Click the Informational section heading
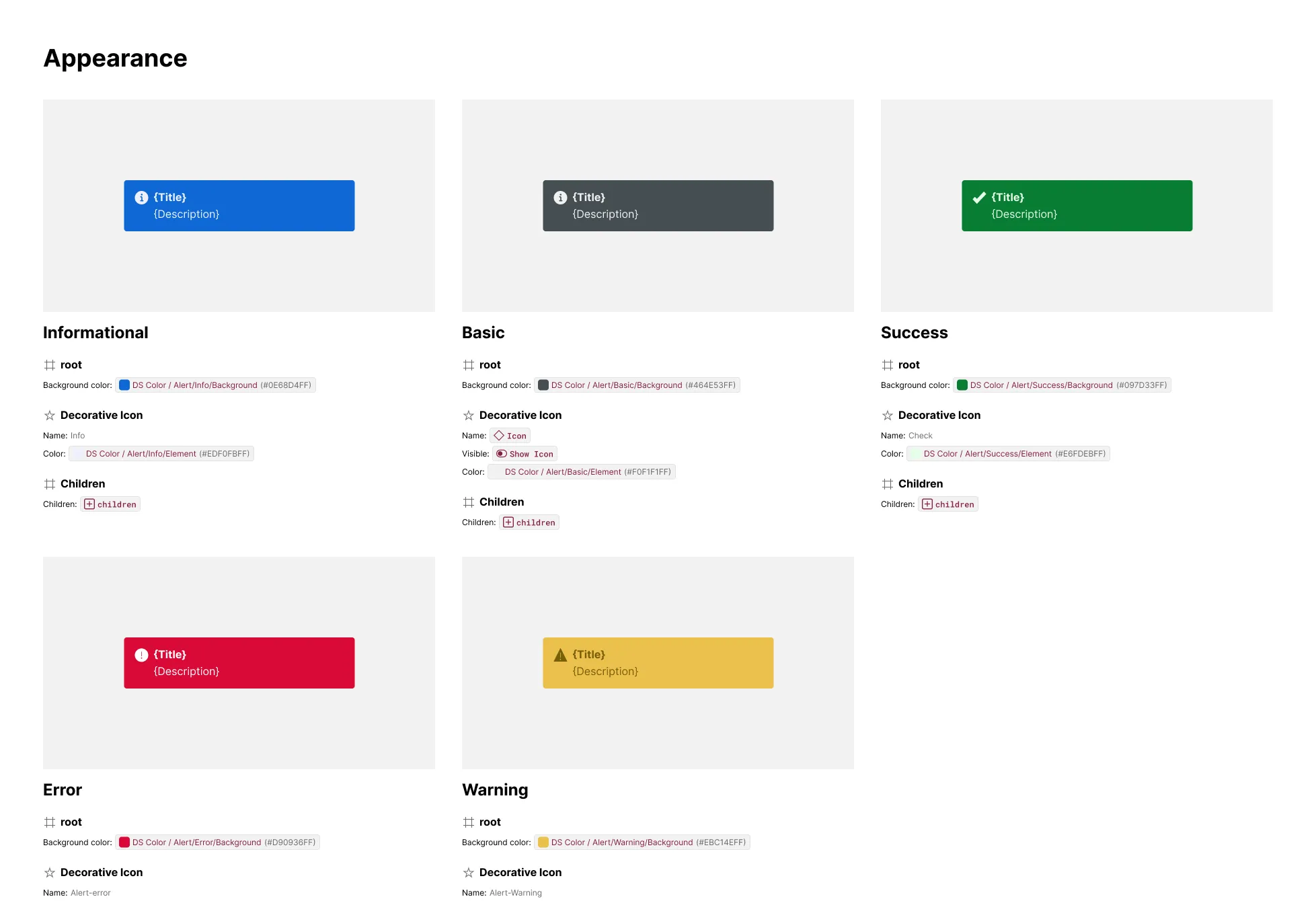The width and height of the screenshot is (1316, 903). 95,333
